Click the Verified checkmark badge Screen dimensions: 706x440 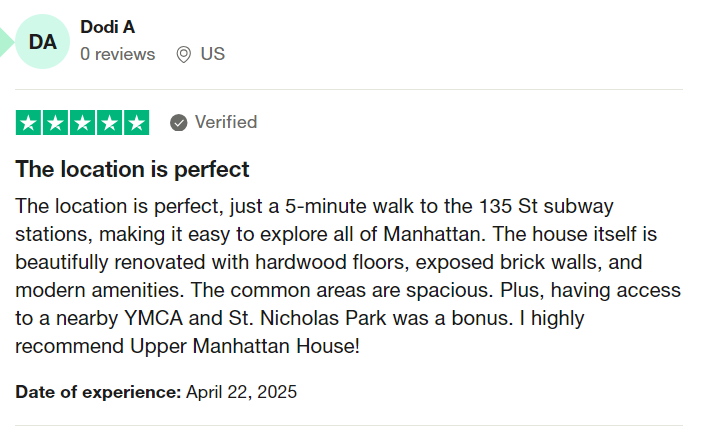178,122
